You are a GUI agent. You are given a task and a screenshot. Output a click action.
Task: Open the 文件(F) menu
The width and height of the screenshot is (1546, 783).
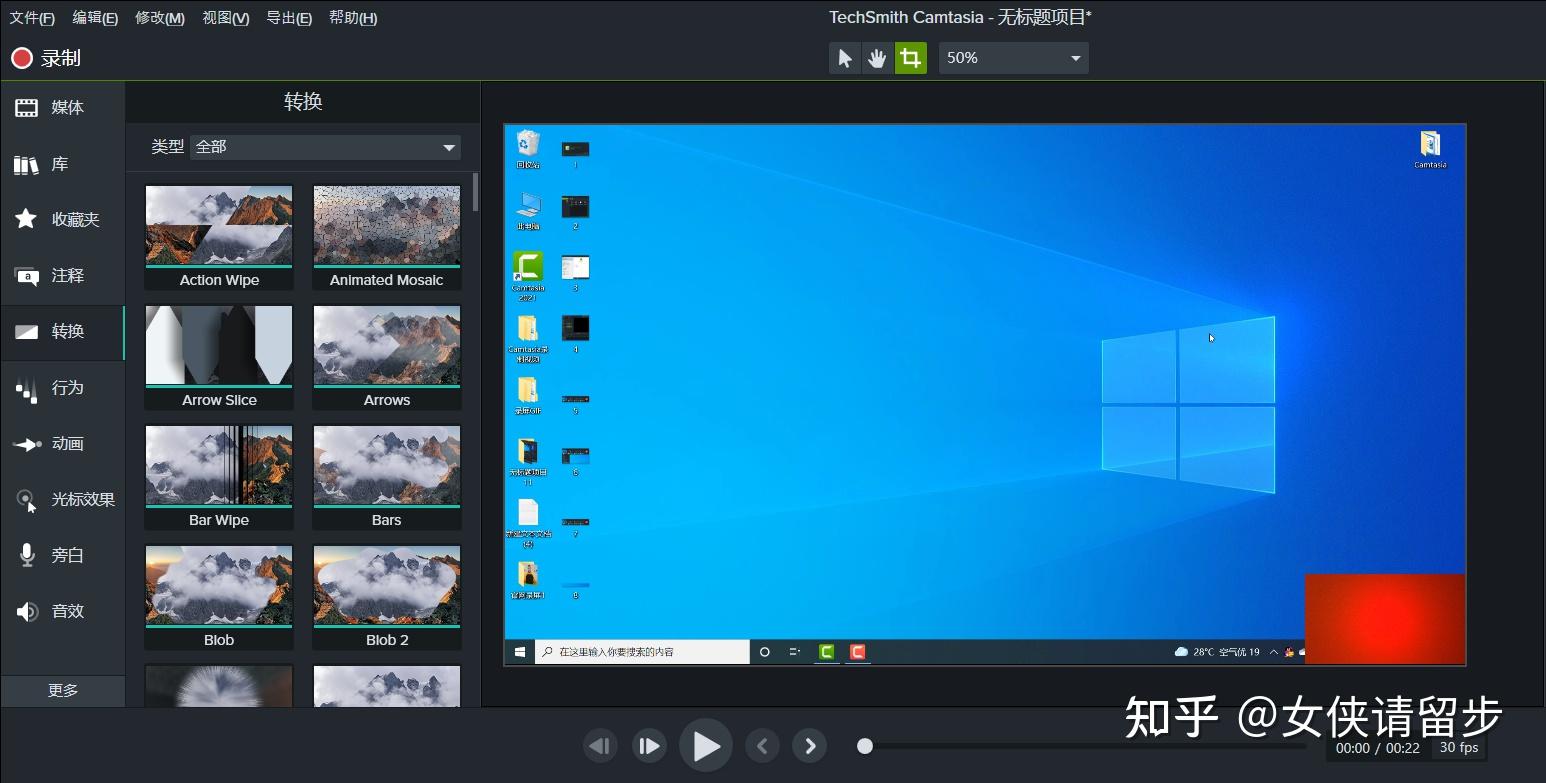pyautogui.click(x=32, y=18)
